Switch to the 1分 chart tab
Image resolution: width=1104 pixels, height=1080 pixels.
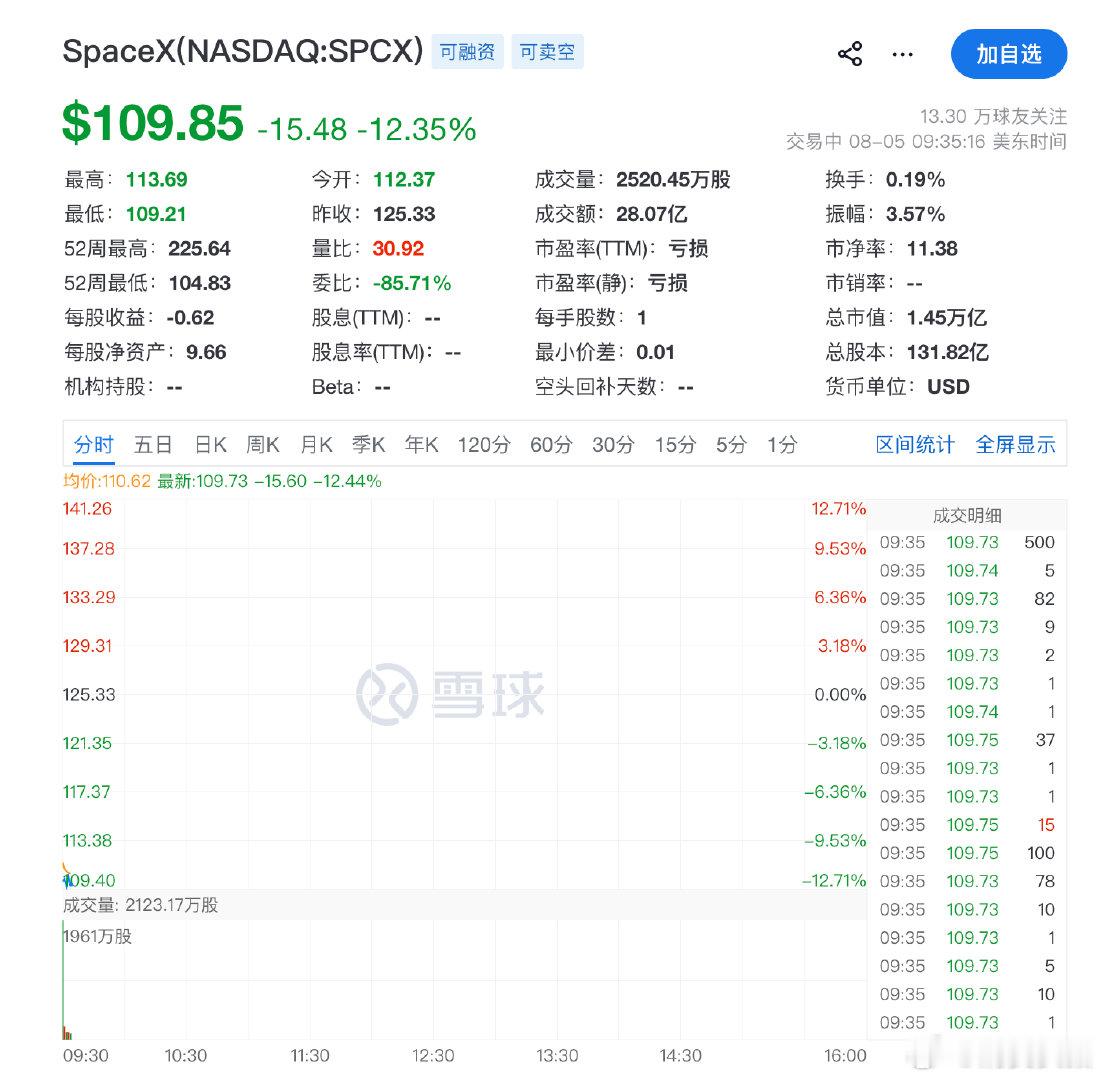tap(782, 445)
